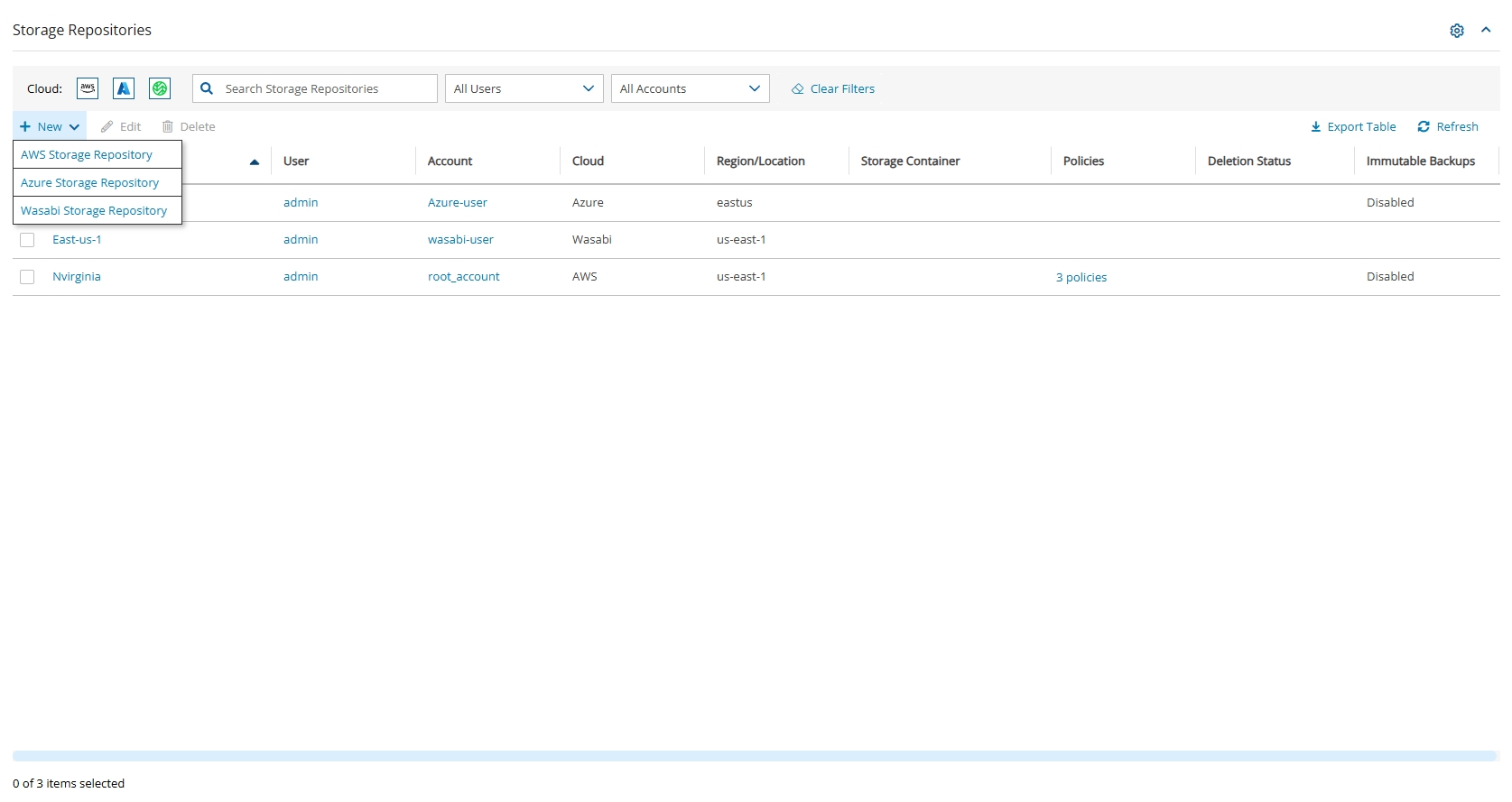Click the horizontal scrollbar at bottom
Image resolution: width=1512 pixels, height=802 pixels.
[755, 756]
